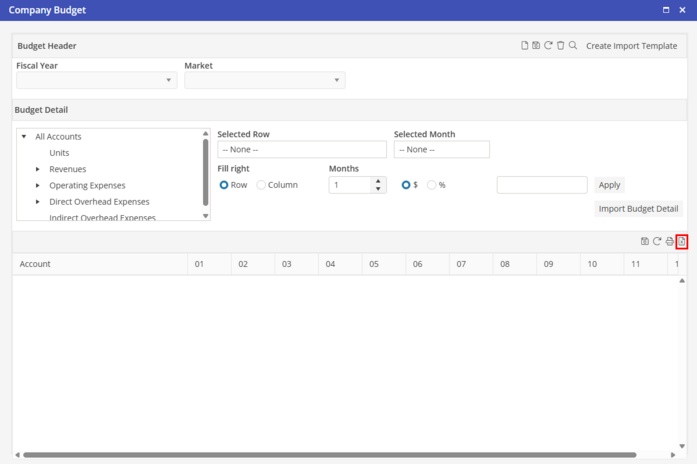Image resolution: width=697 pixels, height=464 pixels.
Task: Export budget grid to file
Action: (x=682, y=241)
